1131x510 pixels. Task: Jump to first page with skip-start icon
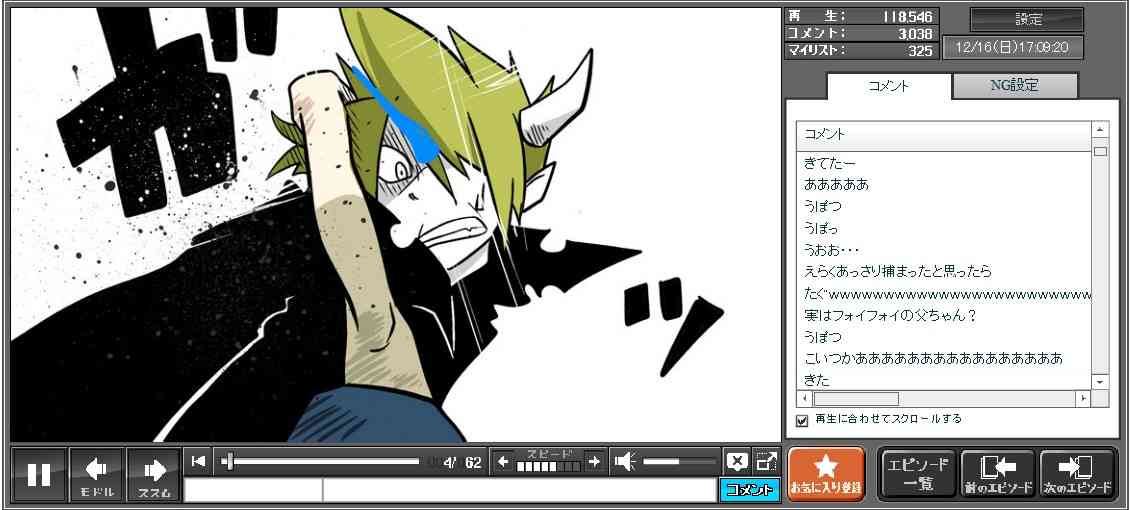(199, 461)
